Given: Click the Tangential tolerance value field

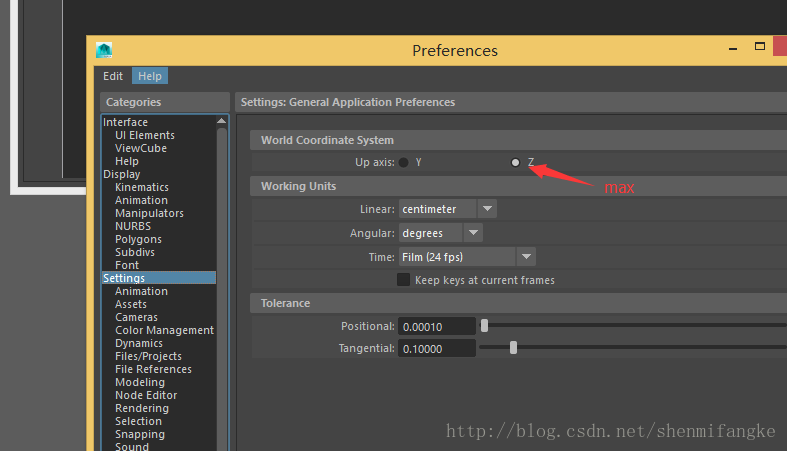Looking at the screenshot, I should pos(437,349).
